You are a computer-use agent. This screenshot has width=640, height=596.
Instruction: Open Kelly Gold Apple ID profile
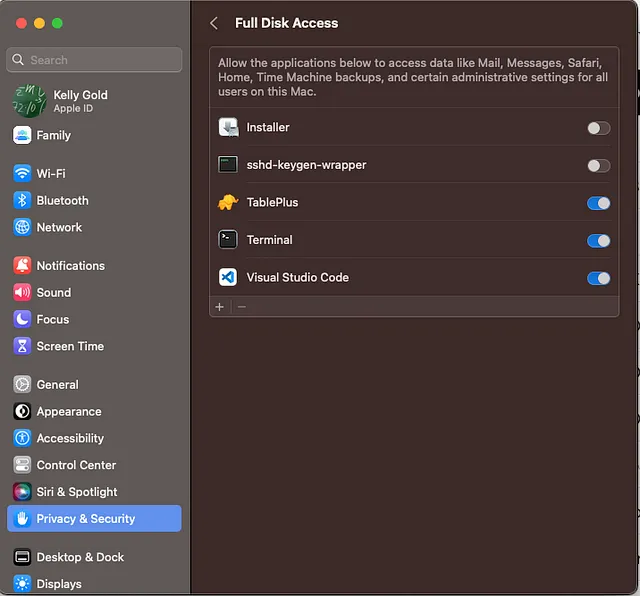(x=80, y=101)
